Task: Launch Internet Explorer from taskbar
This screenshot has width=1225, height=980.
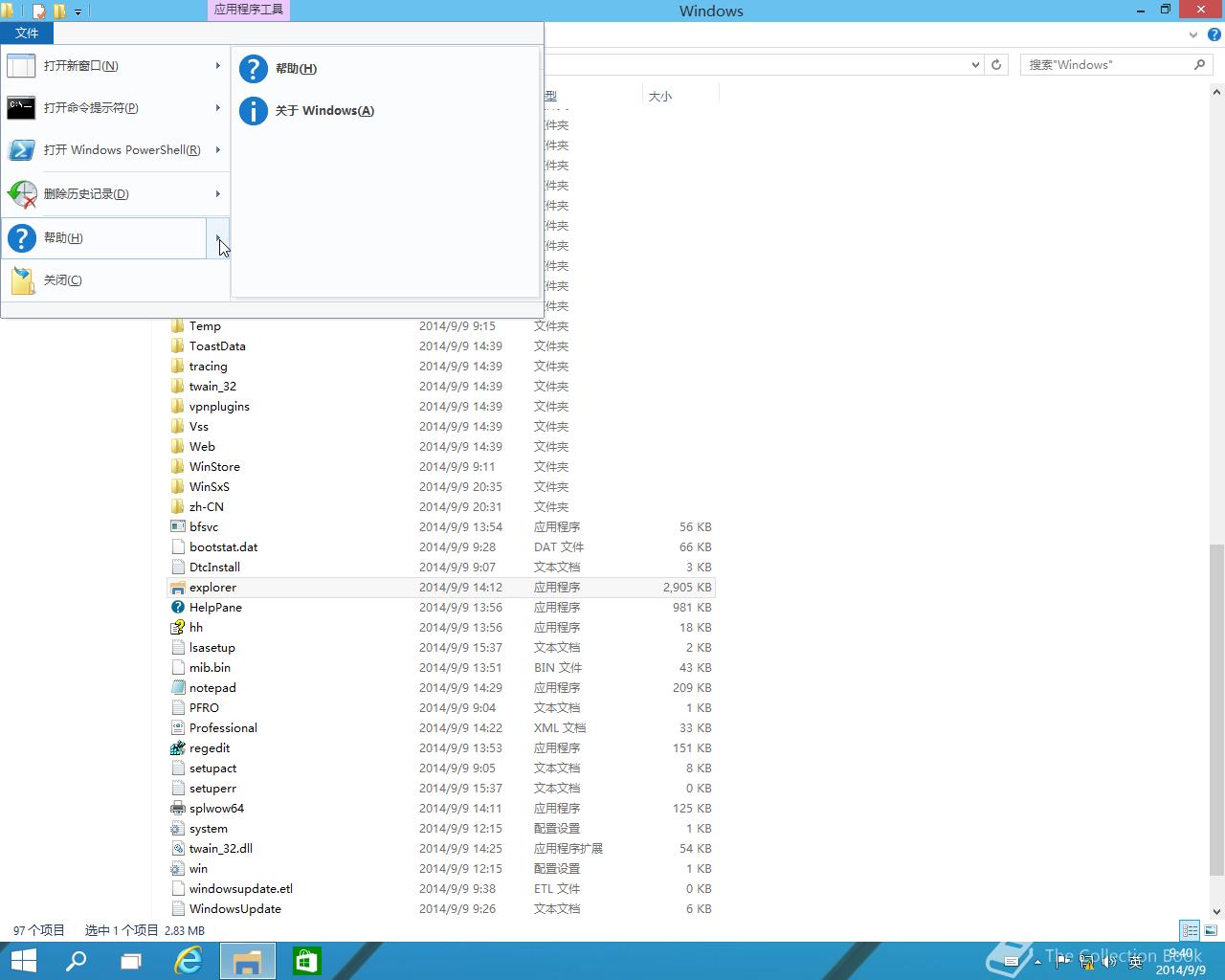Action: 189,961
